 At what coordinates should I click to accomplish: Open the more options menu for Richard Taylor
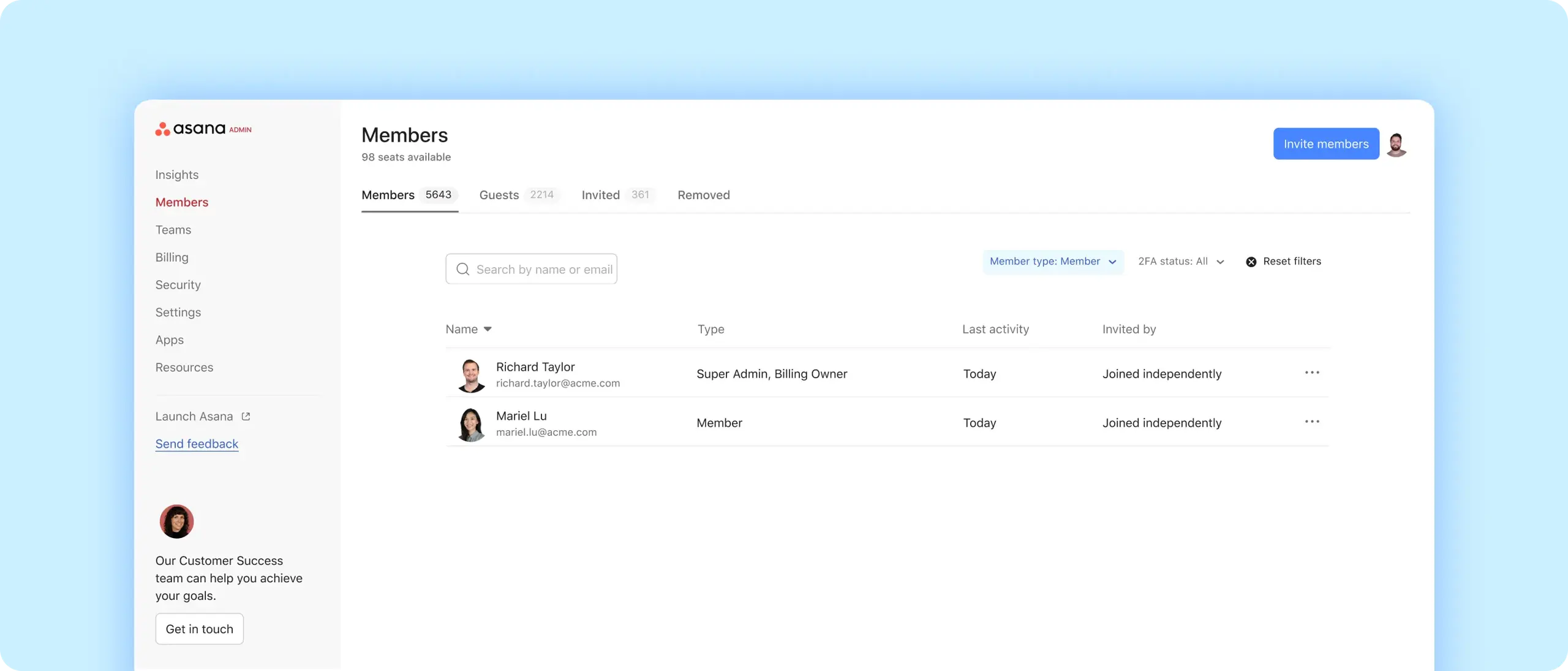(x=1312, y=373)
